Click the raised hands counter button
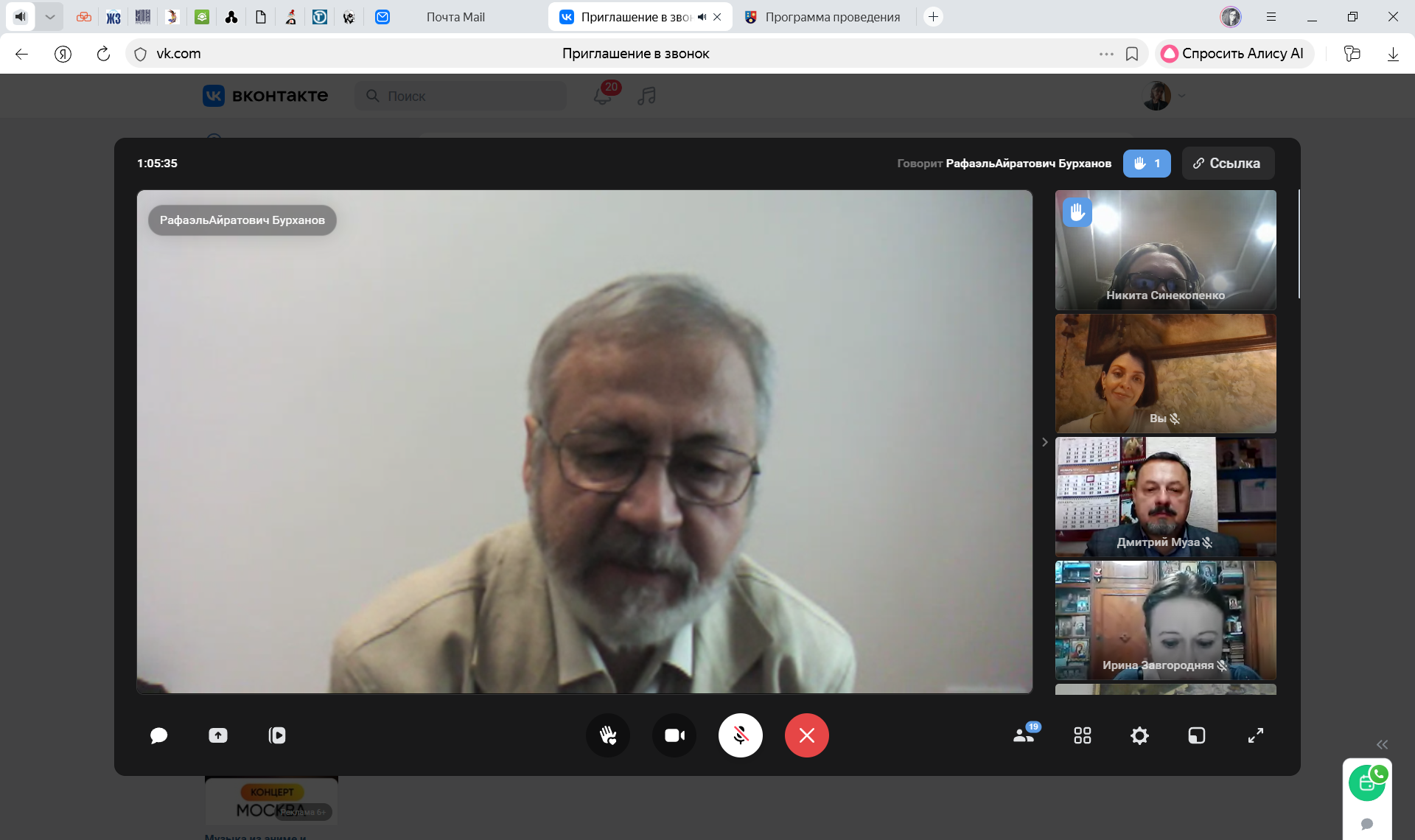1415x840 pixels. tap(1147, 164)
